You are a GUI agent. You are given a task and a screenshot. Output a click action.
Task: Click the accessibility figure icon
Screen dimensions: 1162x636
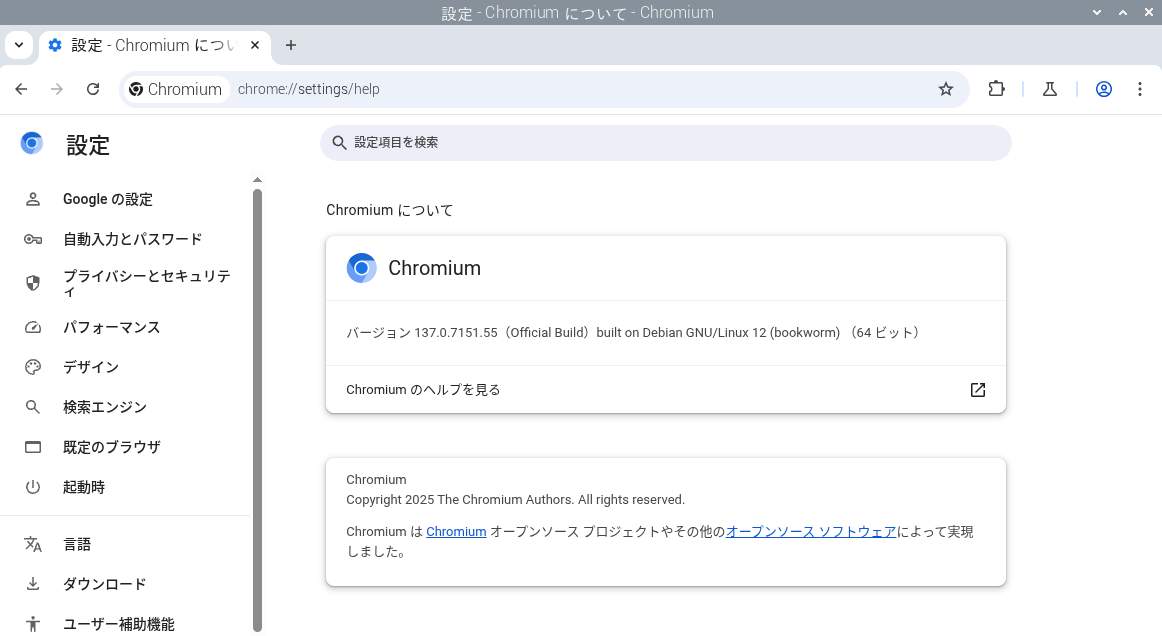click(33, 624)
